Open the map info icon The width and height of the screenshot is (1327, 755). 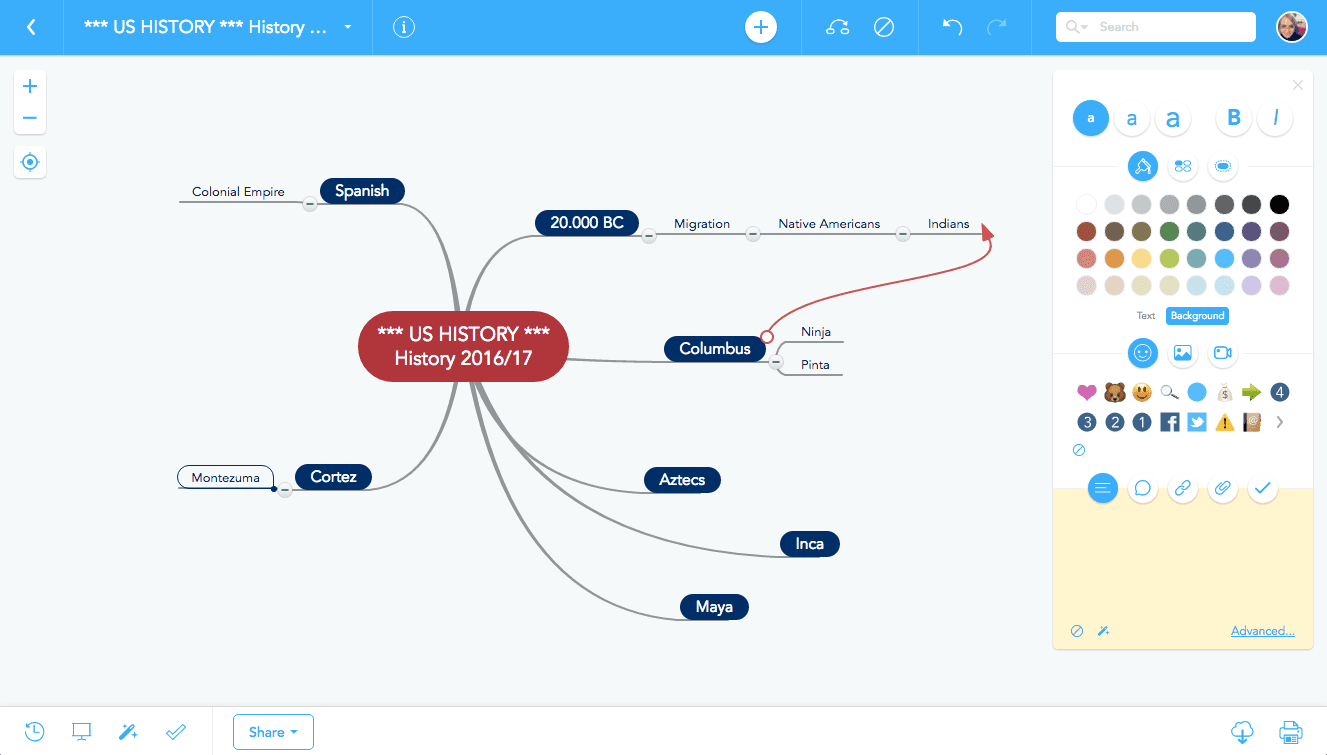(x=404, y=27)
